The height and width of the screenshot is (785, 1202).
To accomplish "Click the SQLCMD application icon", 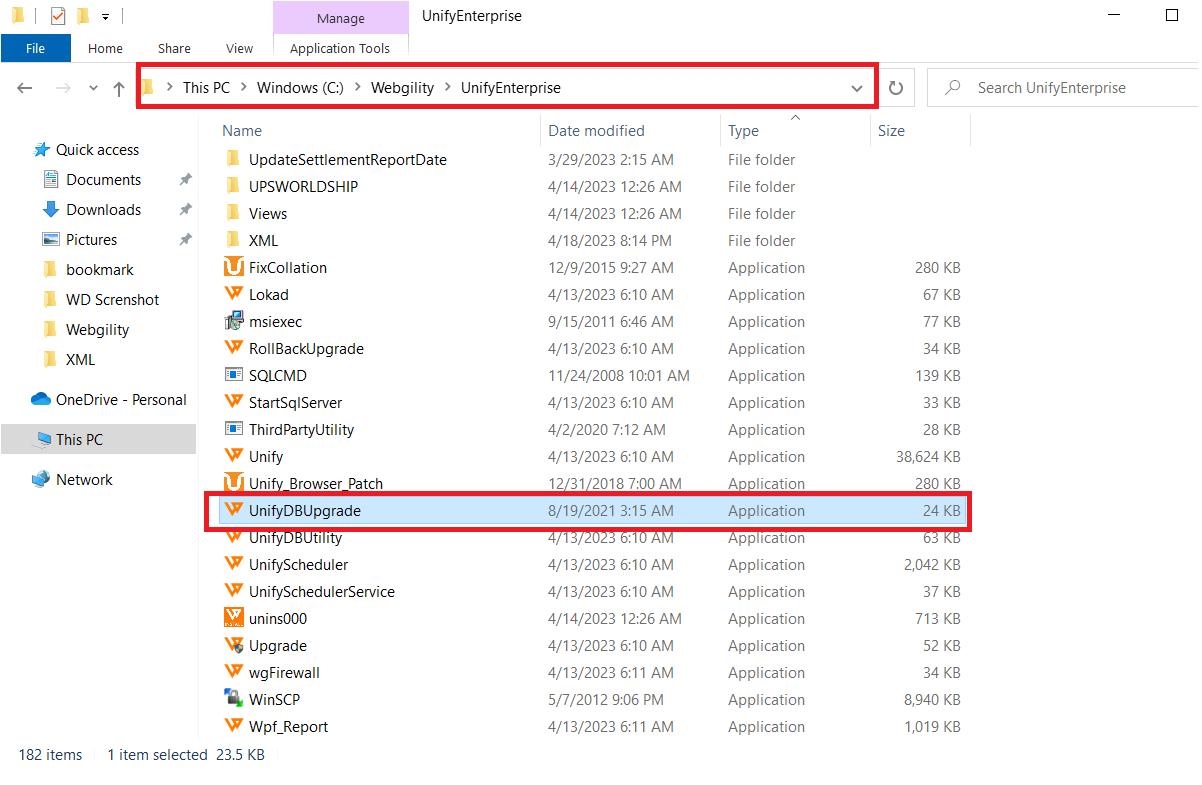I will point(233,375).
